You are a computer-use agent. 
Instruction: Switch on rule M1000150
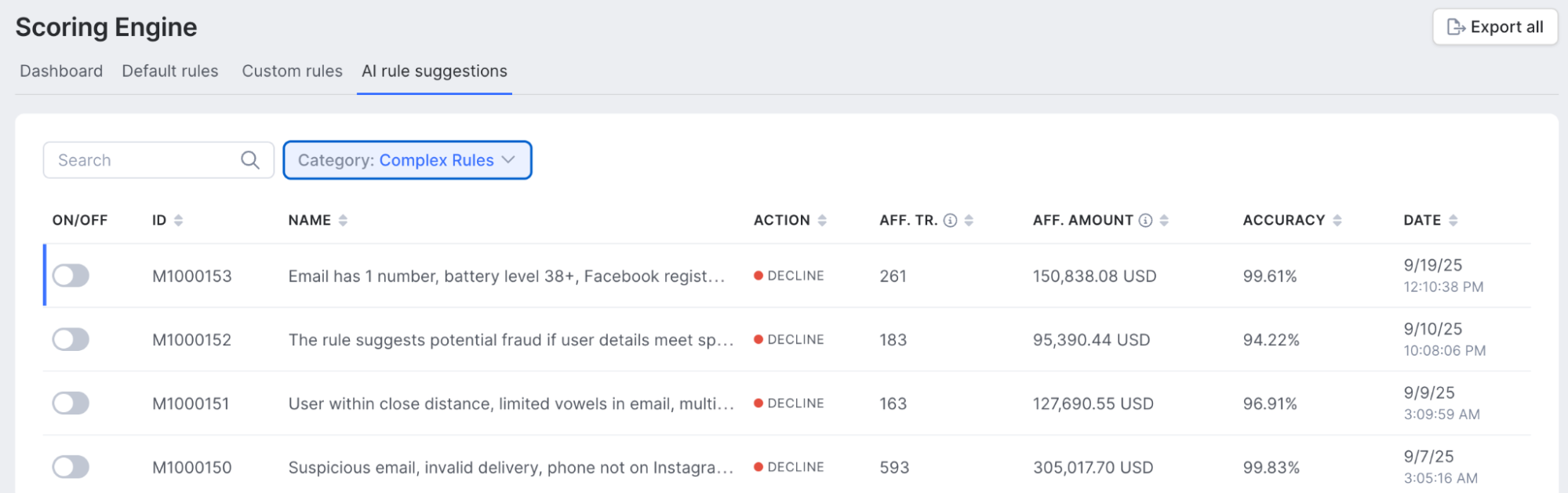pos(71,467)
